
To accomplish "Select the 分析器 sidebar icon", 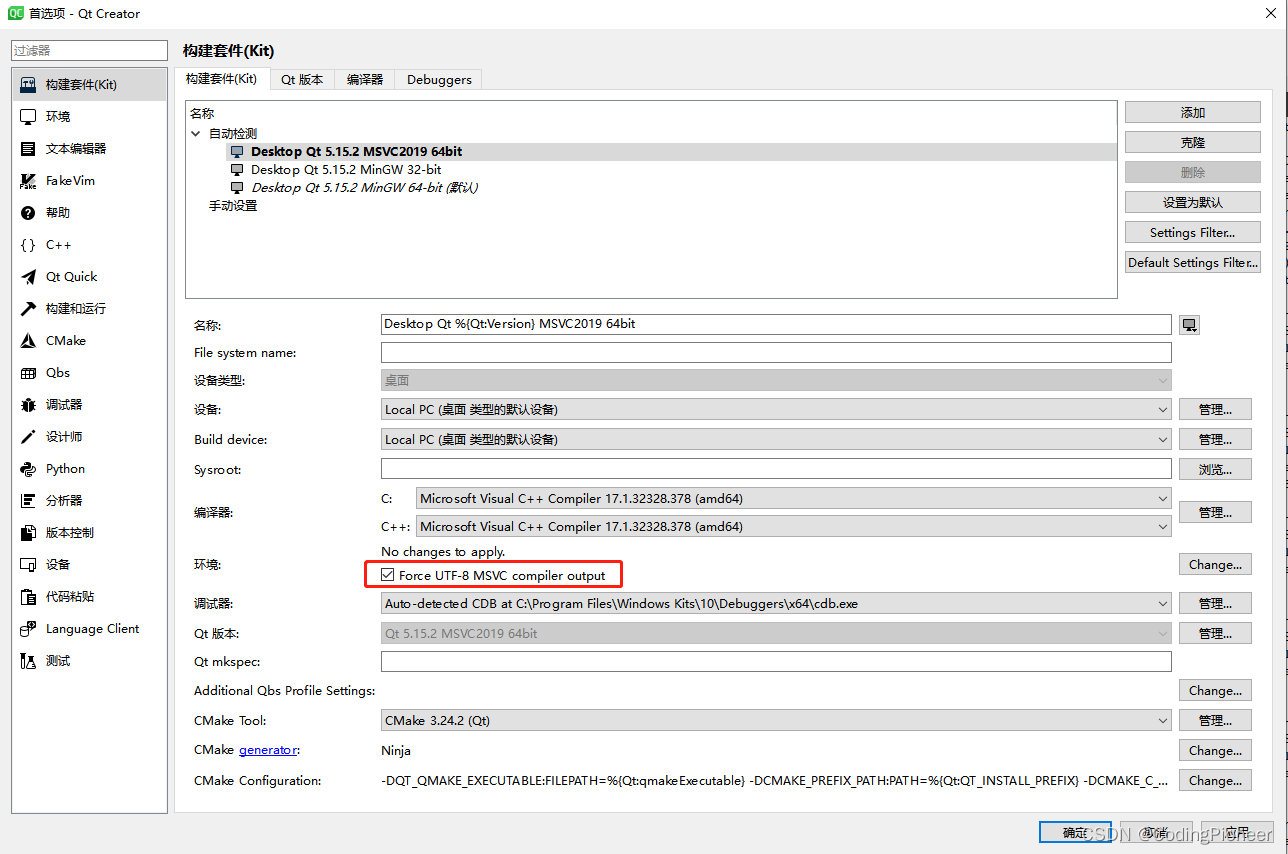I will [28, 501].
